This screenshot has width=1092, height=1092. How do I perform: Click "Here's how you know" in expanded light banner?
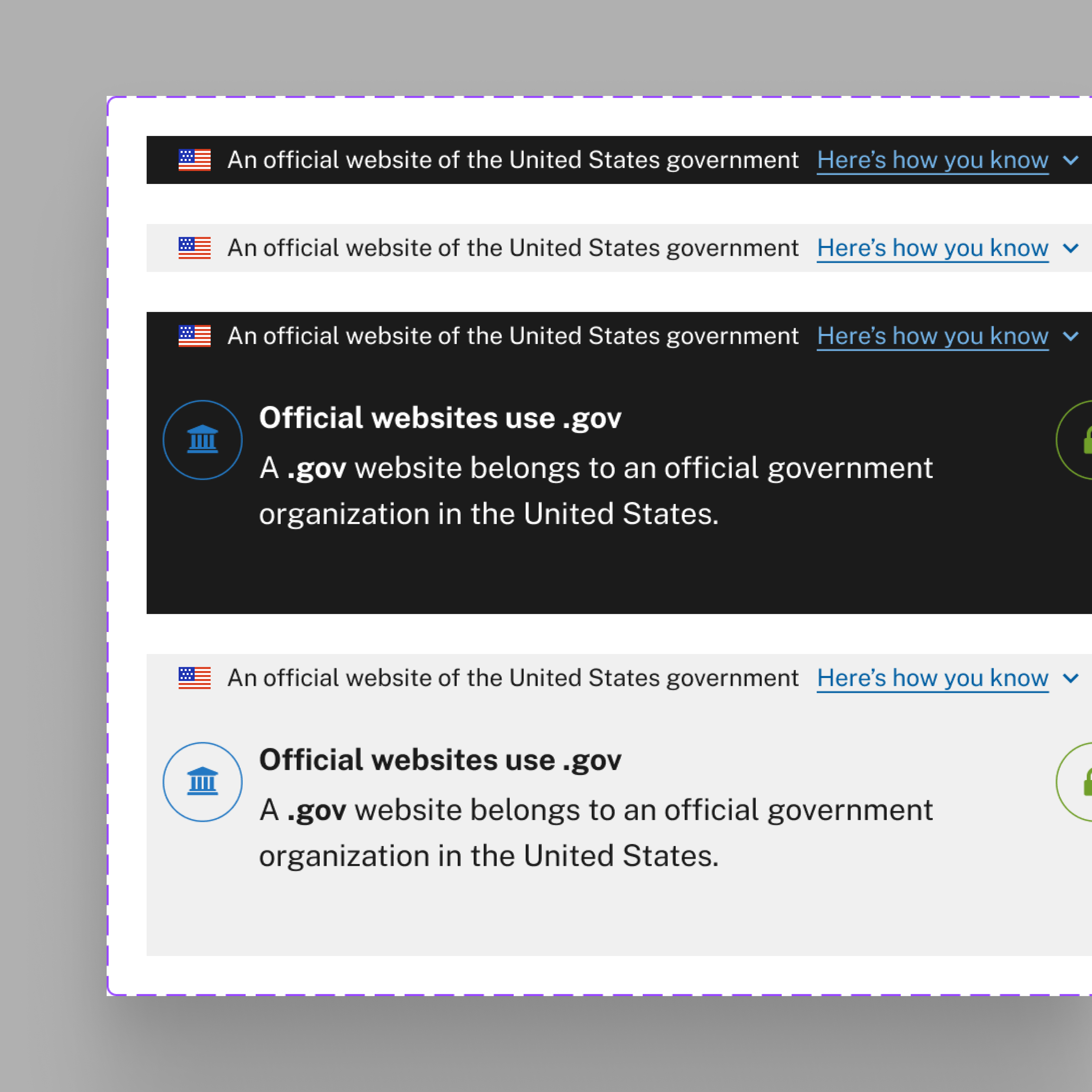click(933, 679)
